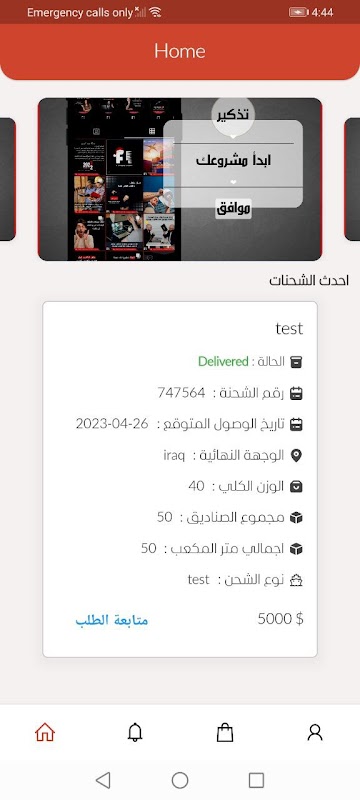Screen dimensions: 360x800
Task: Select the center promotional banner image
Action: 180,179
